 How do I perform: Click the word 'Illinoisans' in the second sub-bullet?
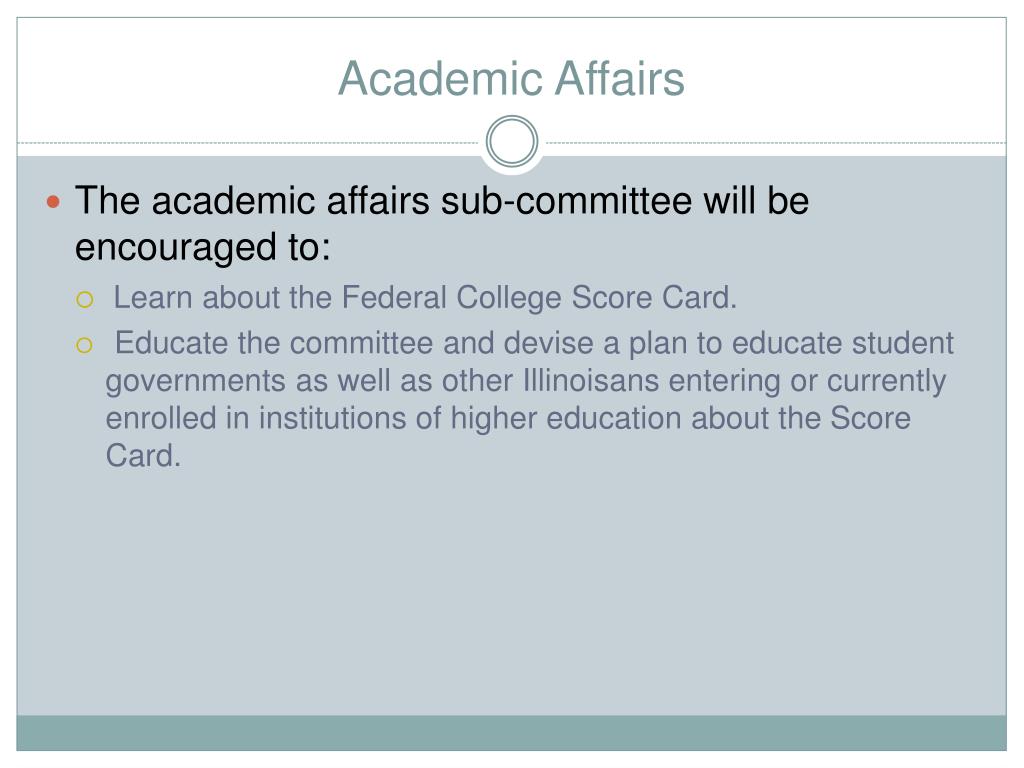tap(590, 380)
